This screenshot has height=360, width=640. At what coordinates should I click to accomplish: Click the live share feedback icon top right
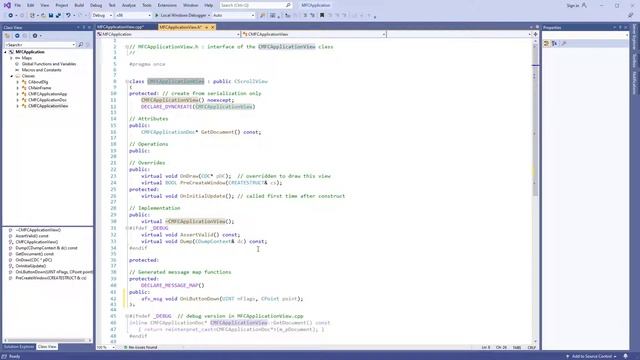coord(630,16)
